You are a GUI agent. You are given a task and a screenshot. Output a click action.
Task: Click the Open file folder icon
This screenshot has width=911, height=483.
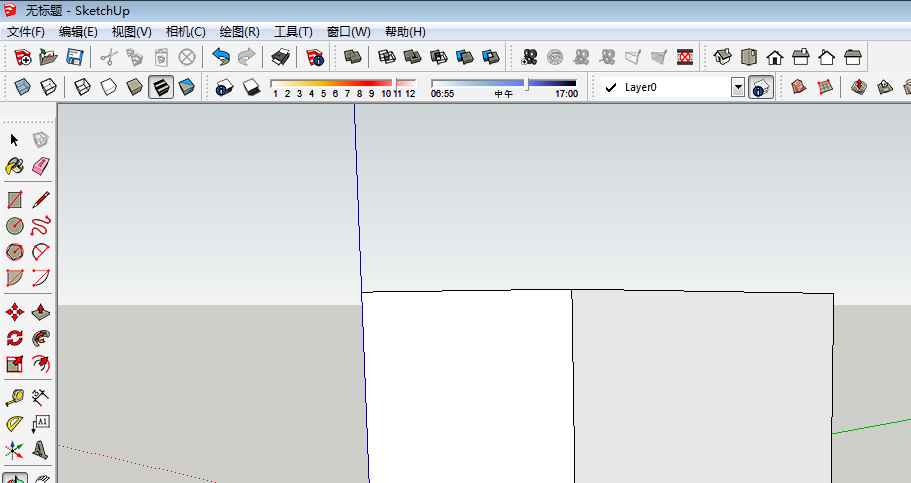[x=48, y=57]
